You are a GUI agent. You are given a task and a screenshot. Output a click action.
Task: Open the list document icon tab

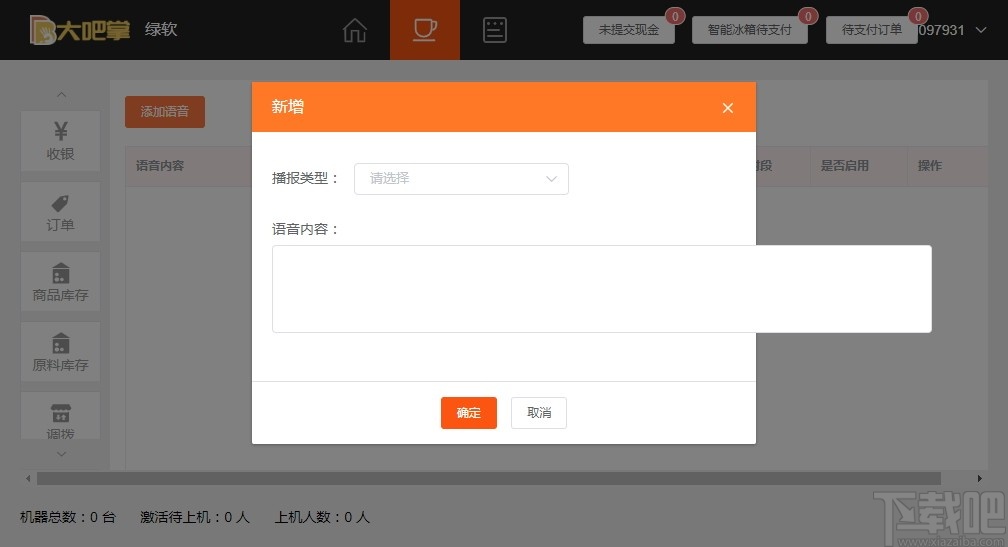tap(494, 30)
